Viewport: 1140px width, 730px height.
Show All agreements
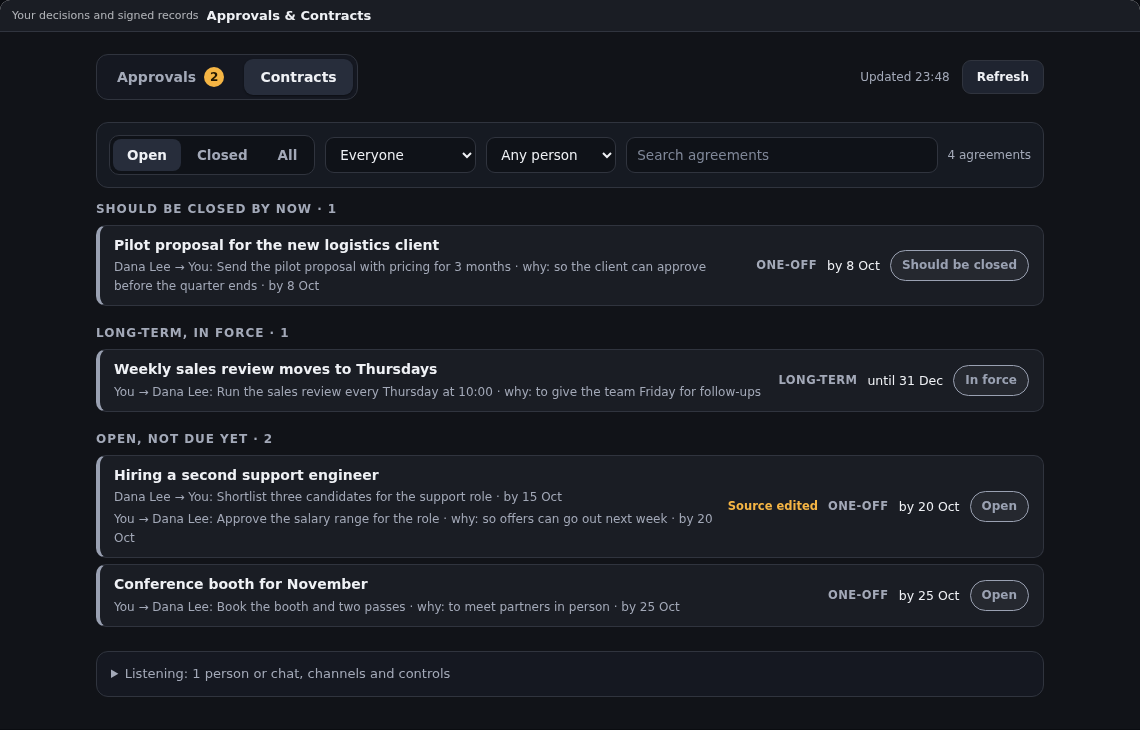287,155
